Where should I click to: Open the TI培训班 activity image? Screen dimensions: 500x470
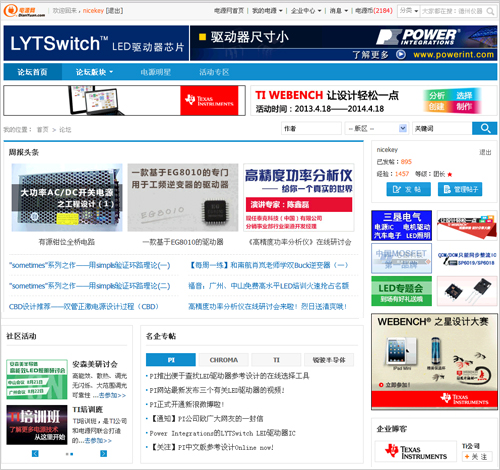tap(37, 425)
